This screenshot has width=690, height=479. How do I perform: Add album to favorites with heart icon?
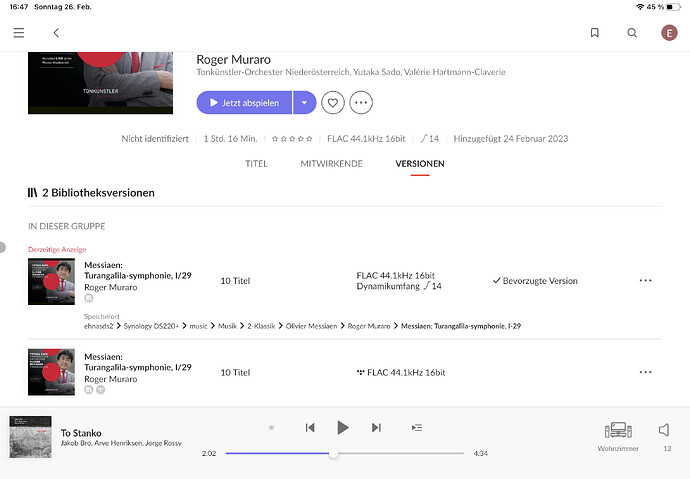click(333, 102)
